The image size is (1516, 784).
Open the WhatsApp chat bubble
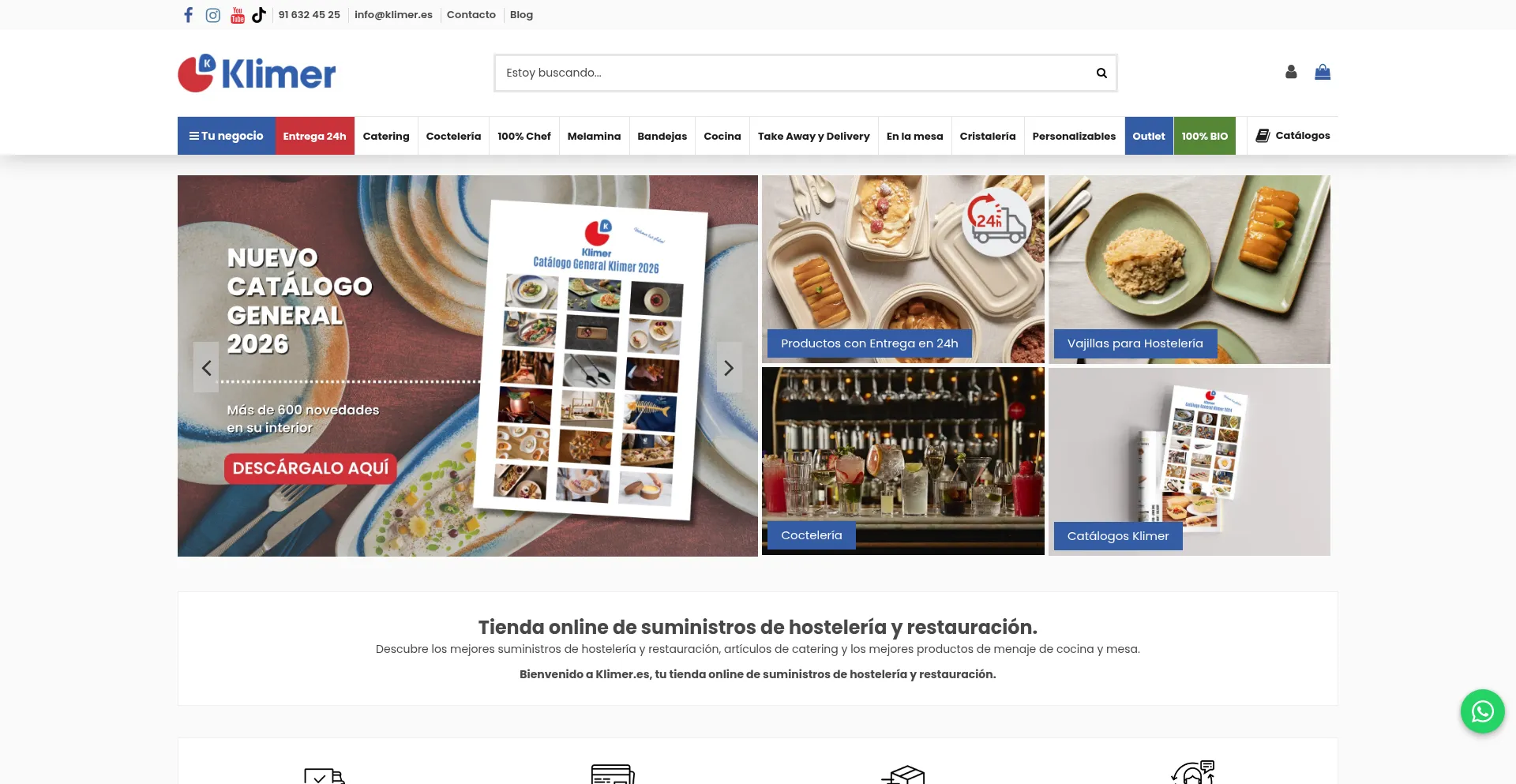tap(1482, 711)
